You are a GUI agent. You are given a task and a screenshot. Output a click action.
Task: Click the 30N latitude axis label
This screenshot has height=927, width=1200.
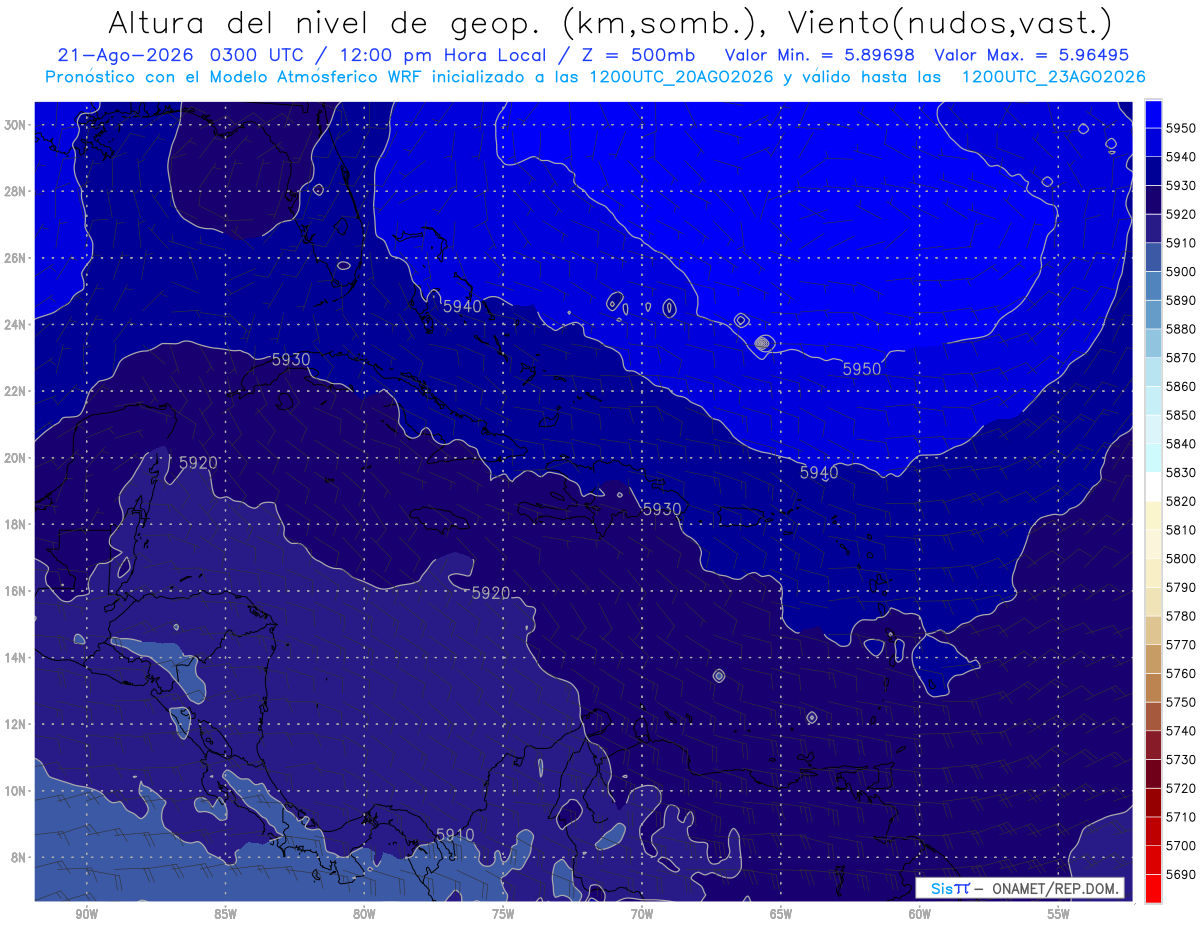tap(14, 125)
